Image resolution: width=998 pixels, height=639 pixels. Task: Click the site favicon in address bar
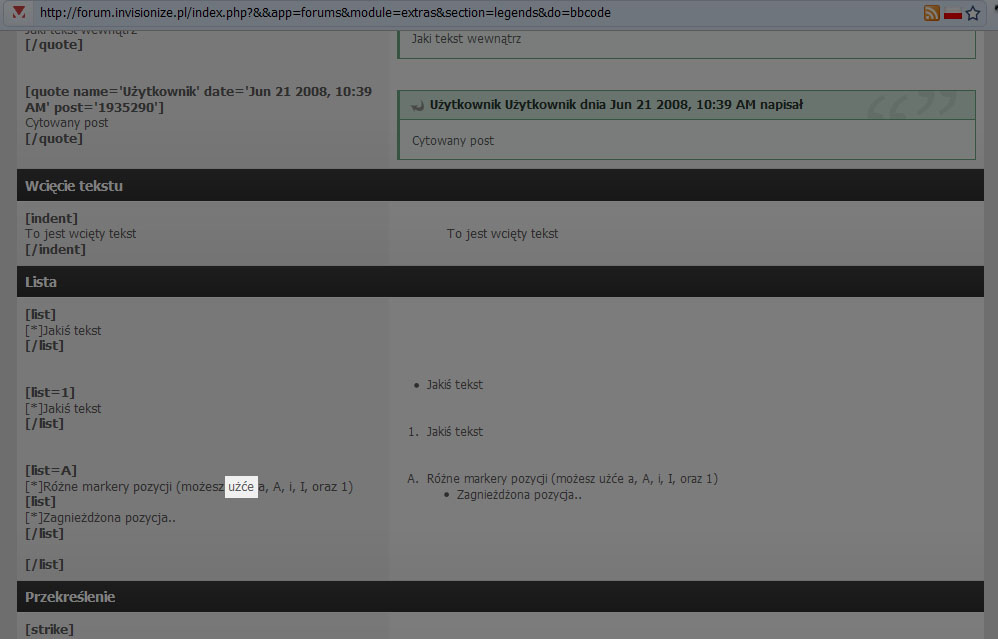[x=18, y=13]
